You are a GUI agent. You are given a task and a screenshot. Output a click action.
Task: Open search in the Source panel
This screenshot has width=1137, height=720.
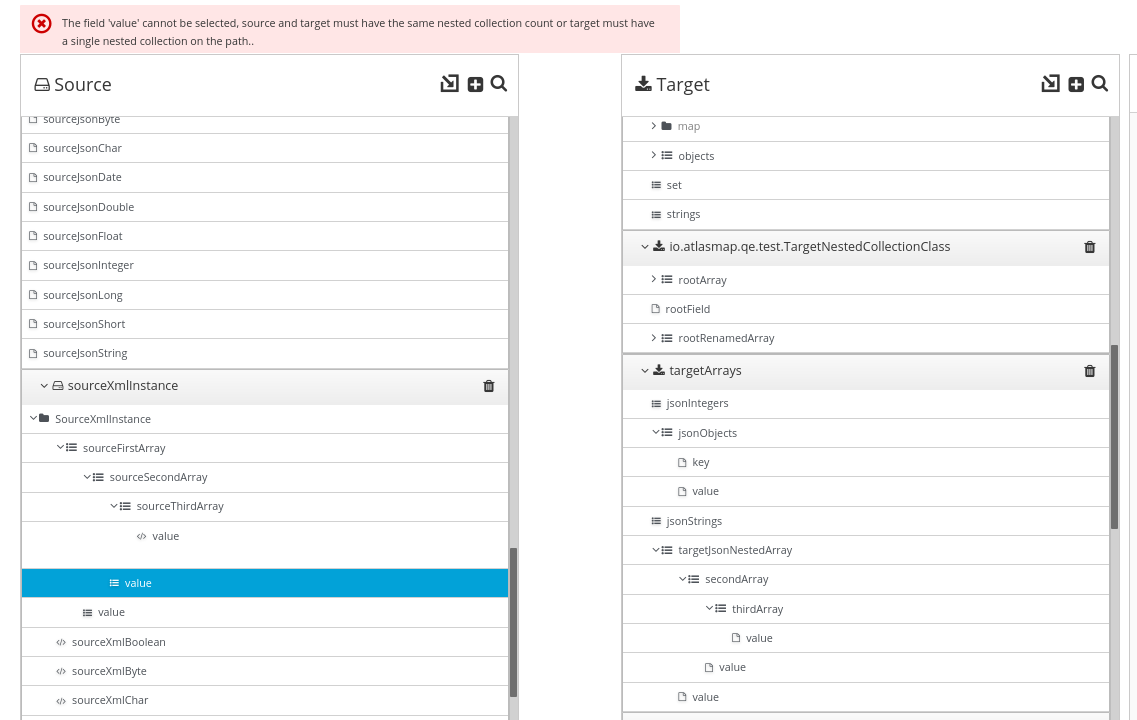[499, 83]
